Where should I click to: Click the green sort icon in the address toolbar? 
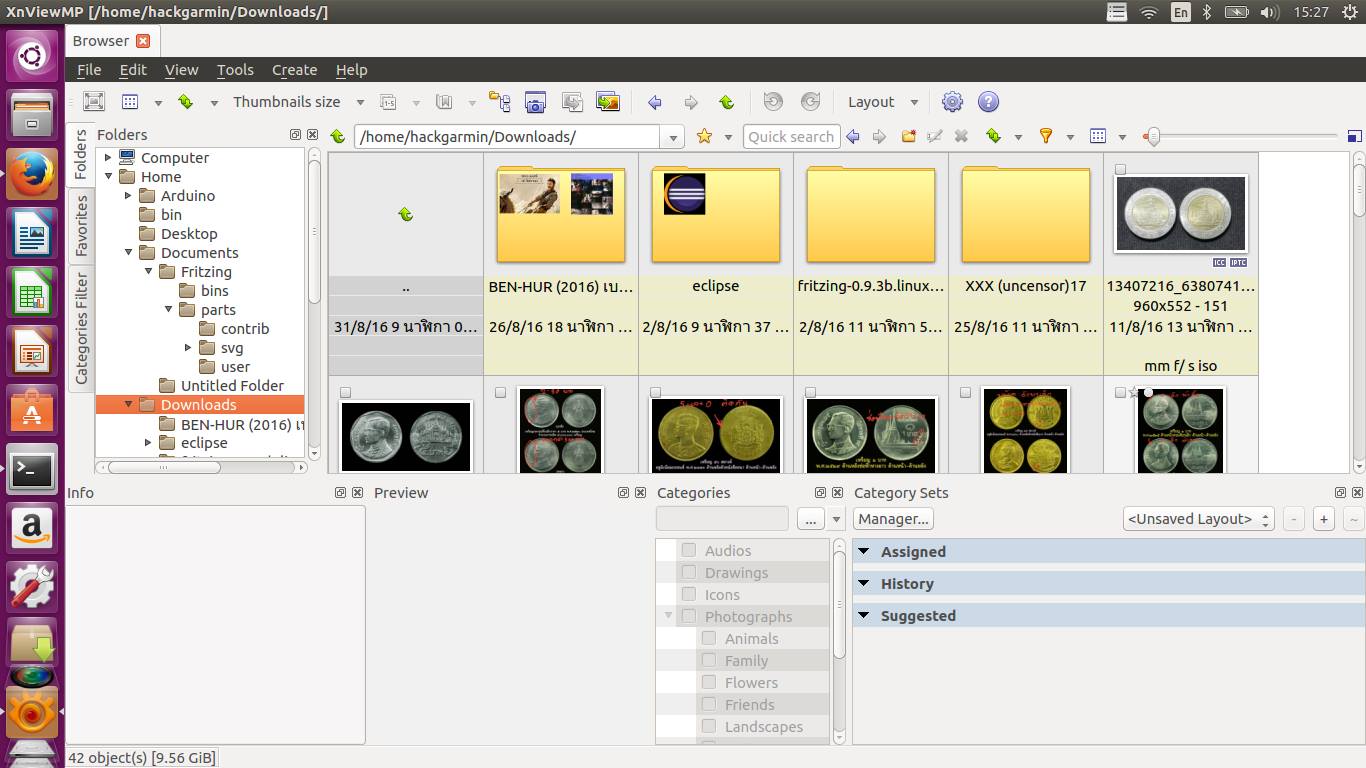(993, 137)
